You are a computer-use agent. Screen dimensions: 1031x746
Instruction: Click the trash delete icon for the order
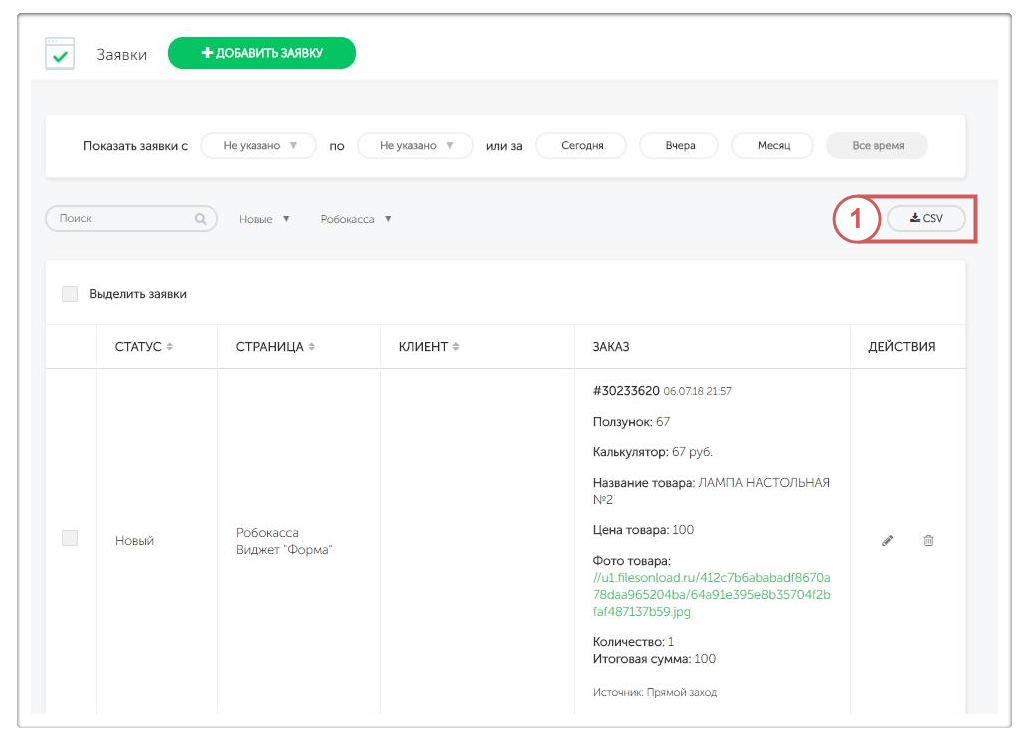click(928, 541)
